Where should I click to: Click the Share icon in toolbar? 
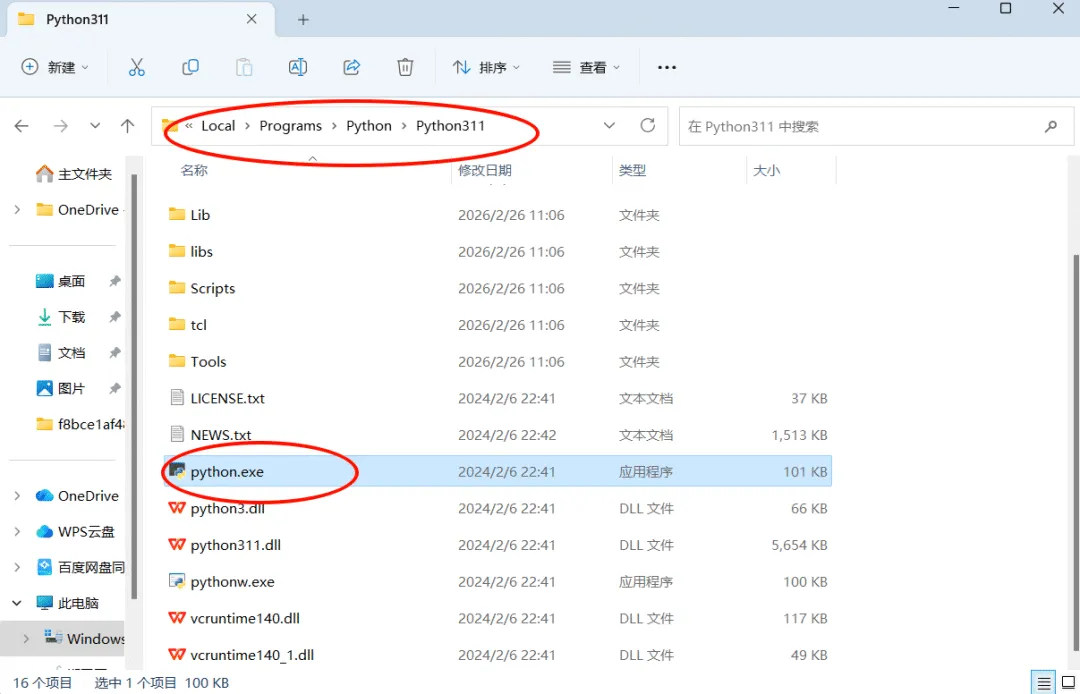pos(352,67)
